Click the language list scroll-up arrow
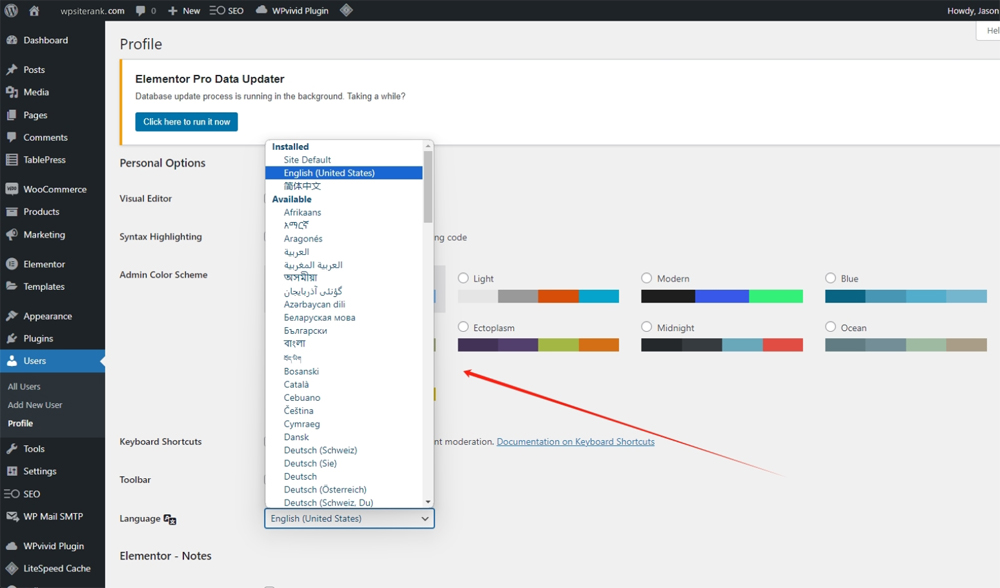The height and width of the screenshot is (588, 1000). click(x=428, y=146)
